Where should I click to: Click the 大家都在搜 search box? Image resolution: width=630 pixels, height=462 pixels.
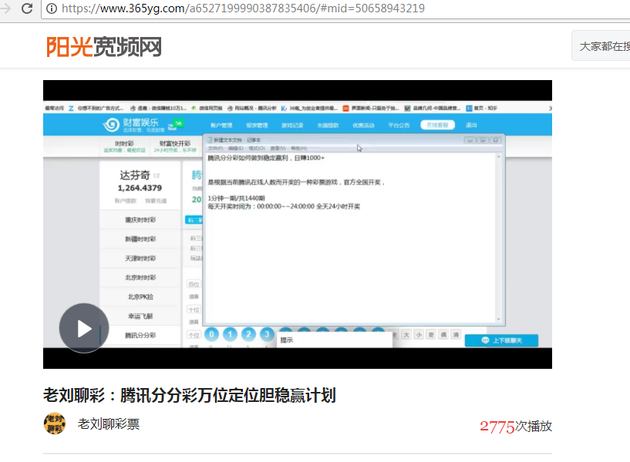[601, 46]
